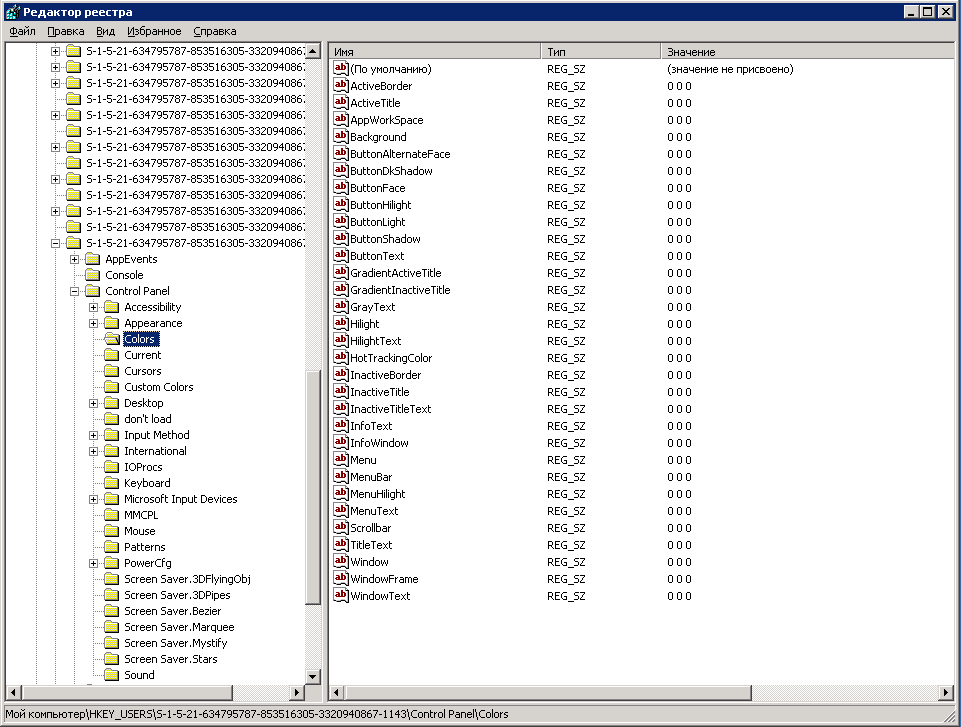Click the Keyboard folder icon
The height and width of the screenshot is (727, 961).
112,482
